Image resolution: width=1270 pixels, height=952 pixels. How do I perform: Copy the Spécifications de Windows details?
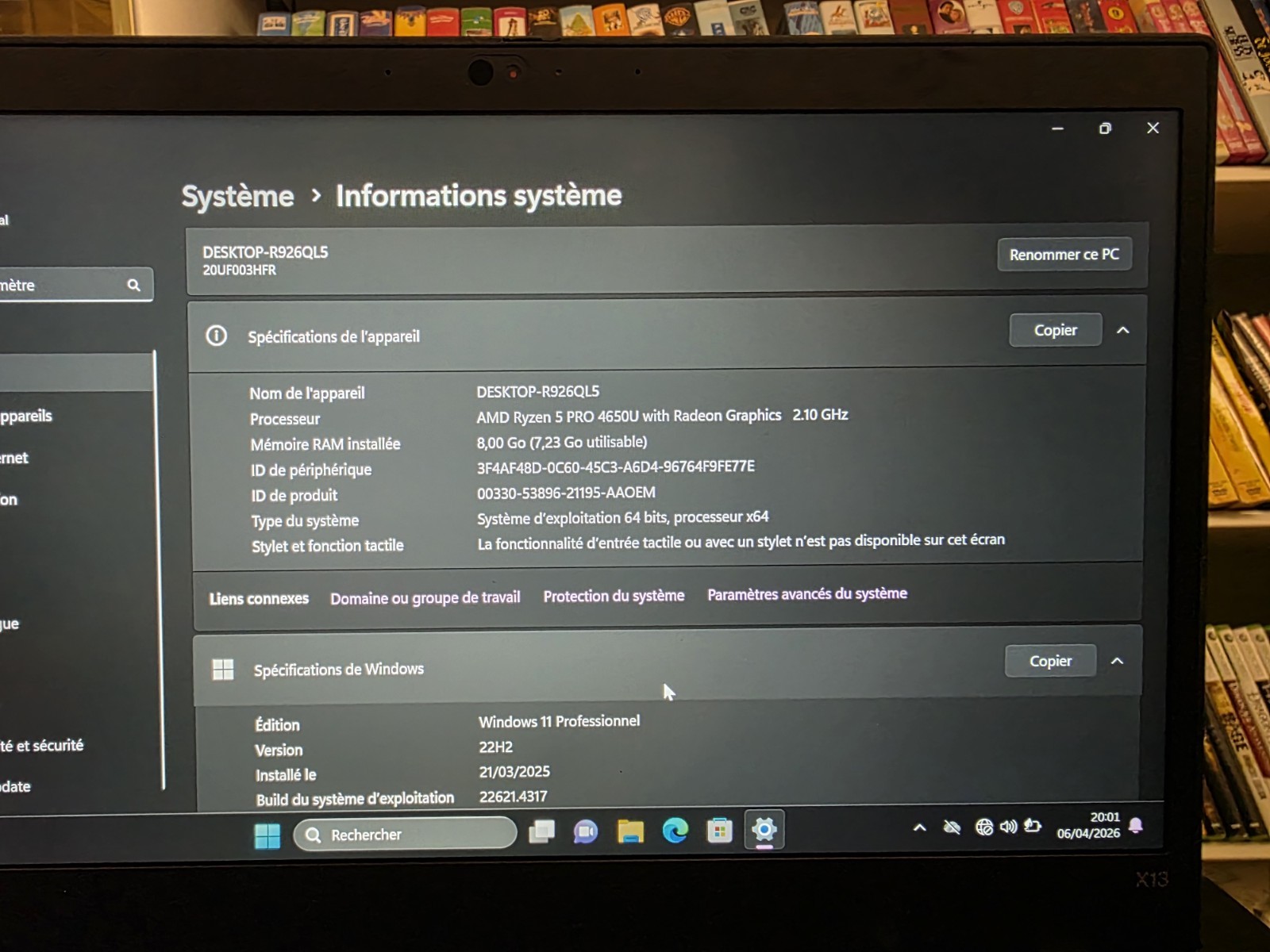[1051, 661]
